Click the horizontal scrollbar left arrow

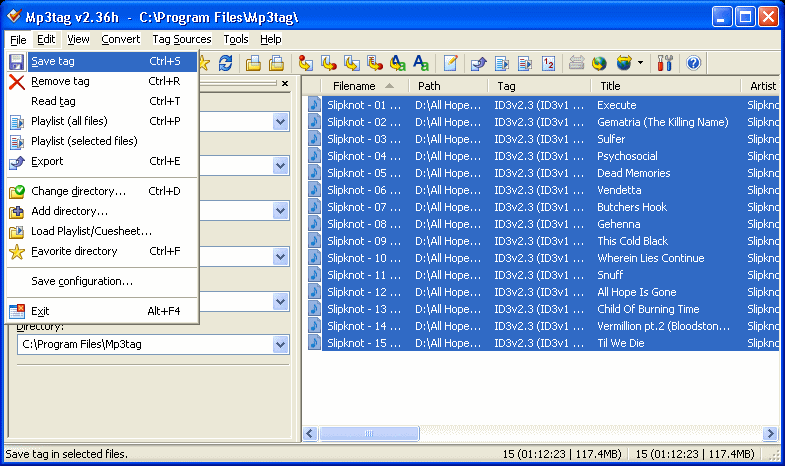310,433
